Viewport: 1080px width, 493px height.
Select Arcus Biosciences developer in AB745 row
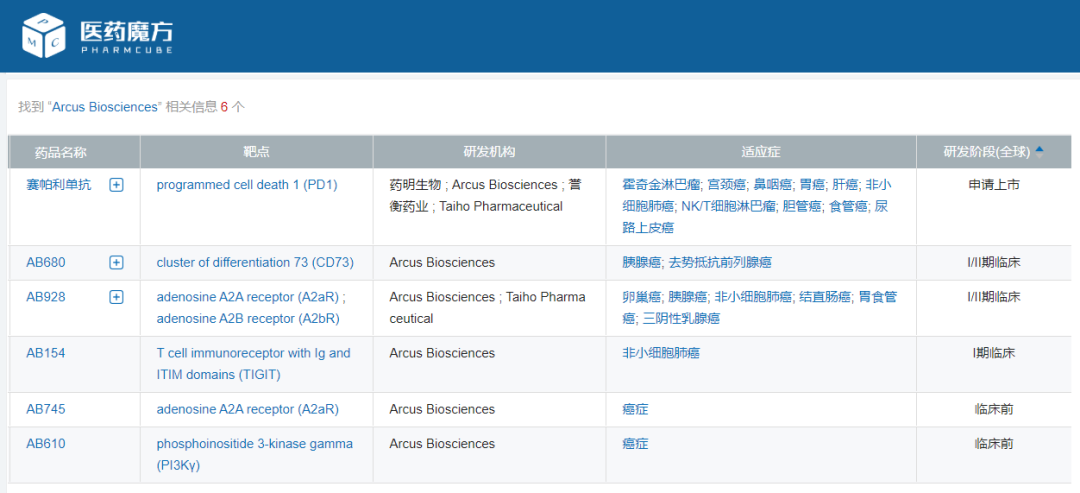point(442,410)
